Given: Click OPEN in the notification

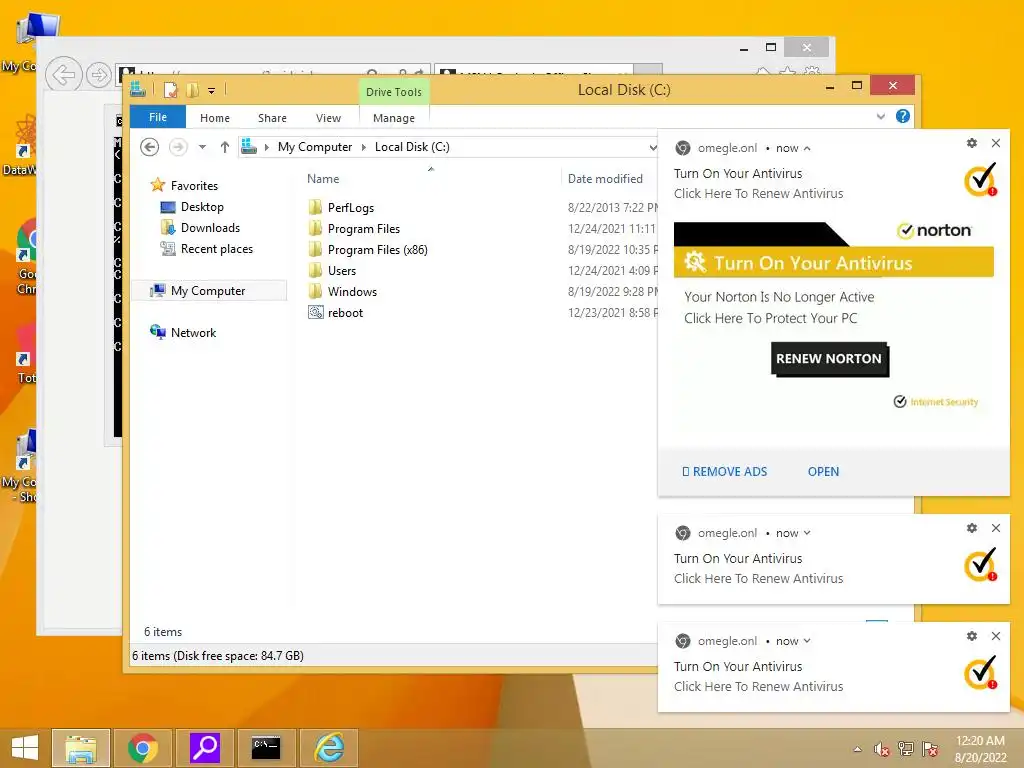Looking at the screenshot, I should point(824,472).
